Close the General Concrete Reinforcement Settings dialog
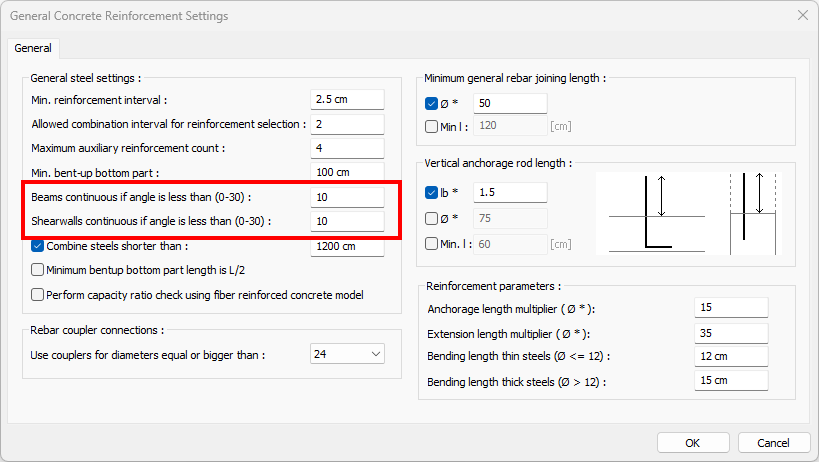The height and width of the screenshot is (462, 819). [801, 16]
